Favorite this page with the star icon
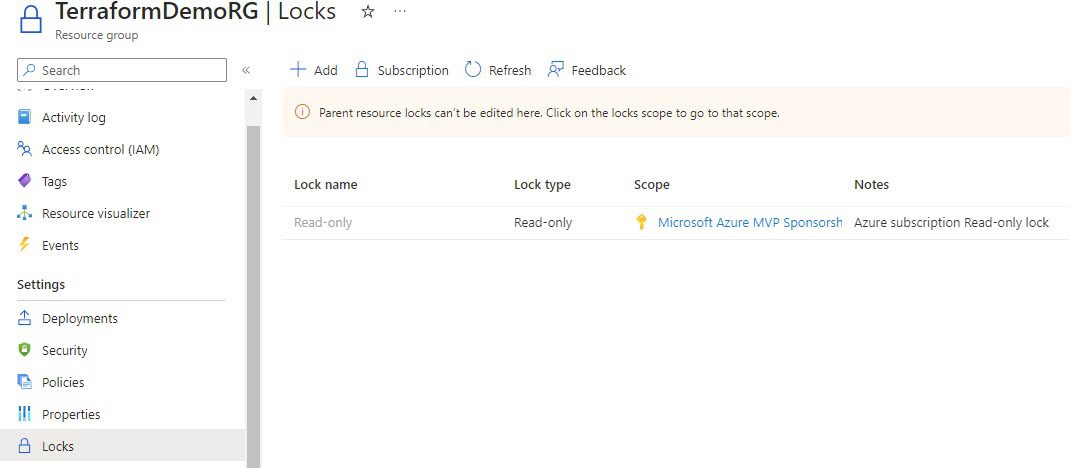 [368, 12]
